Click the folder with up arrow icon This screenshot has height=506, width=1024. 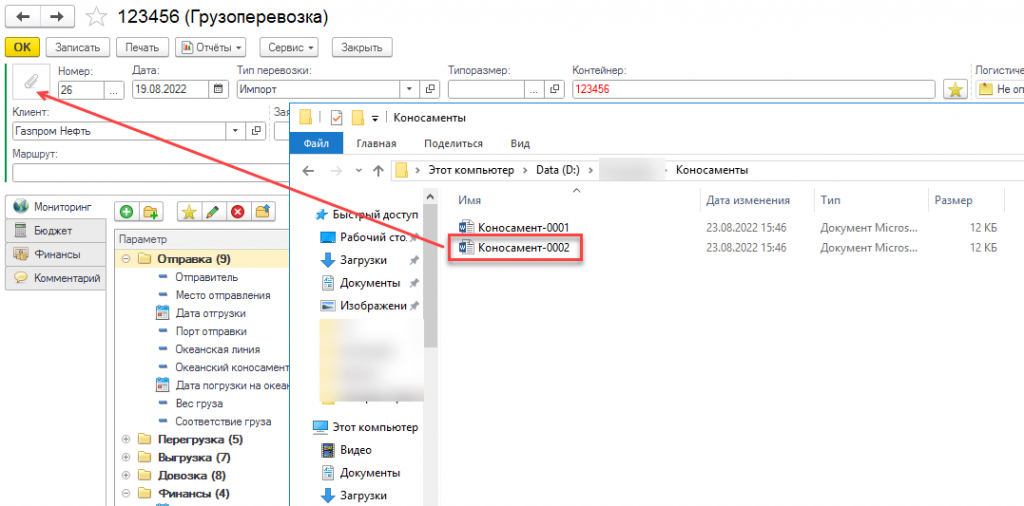click(x=263, y=212)
